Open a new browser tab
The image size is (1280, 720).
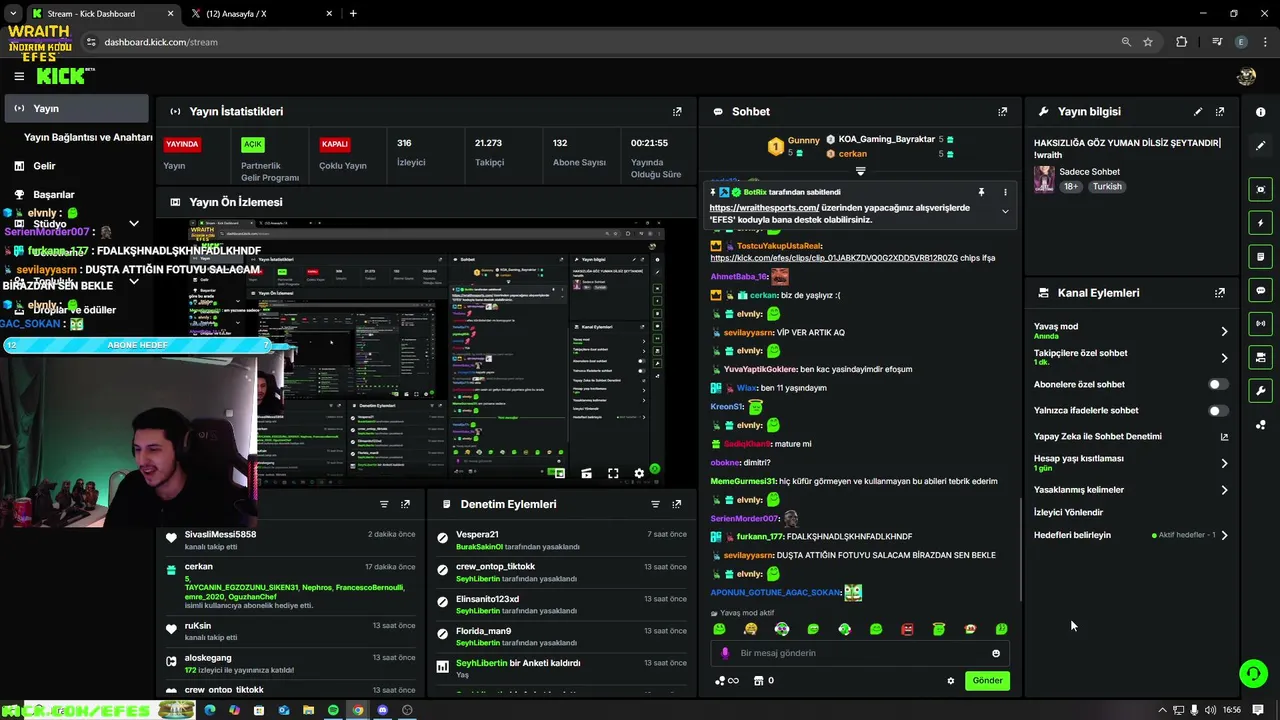(353, 13)
